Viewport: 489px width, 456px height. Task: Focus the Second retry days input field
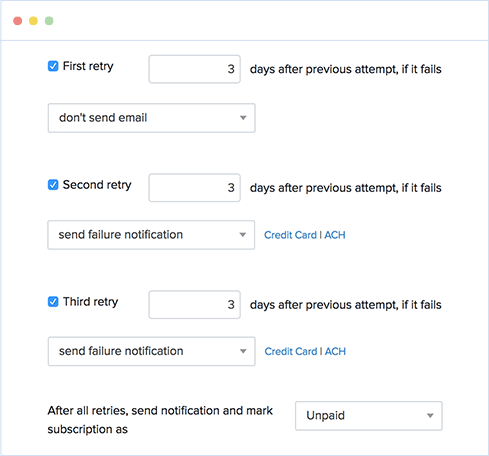[x=195, y=188]
